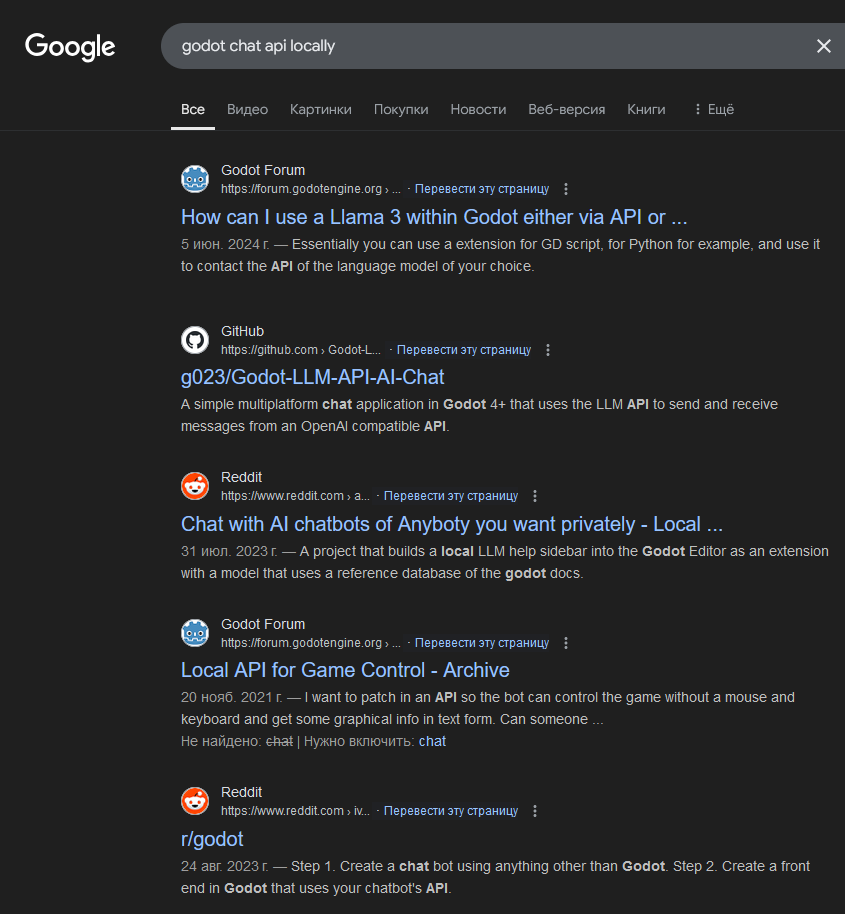This screenshot has height=914, width=845.
Task: Open 'Chat with AI chatbots of Anyboty' result
Action: tap(452, 524)
